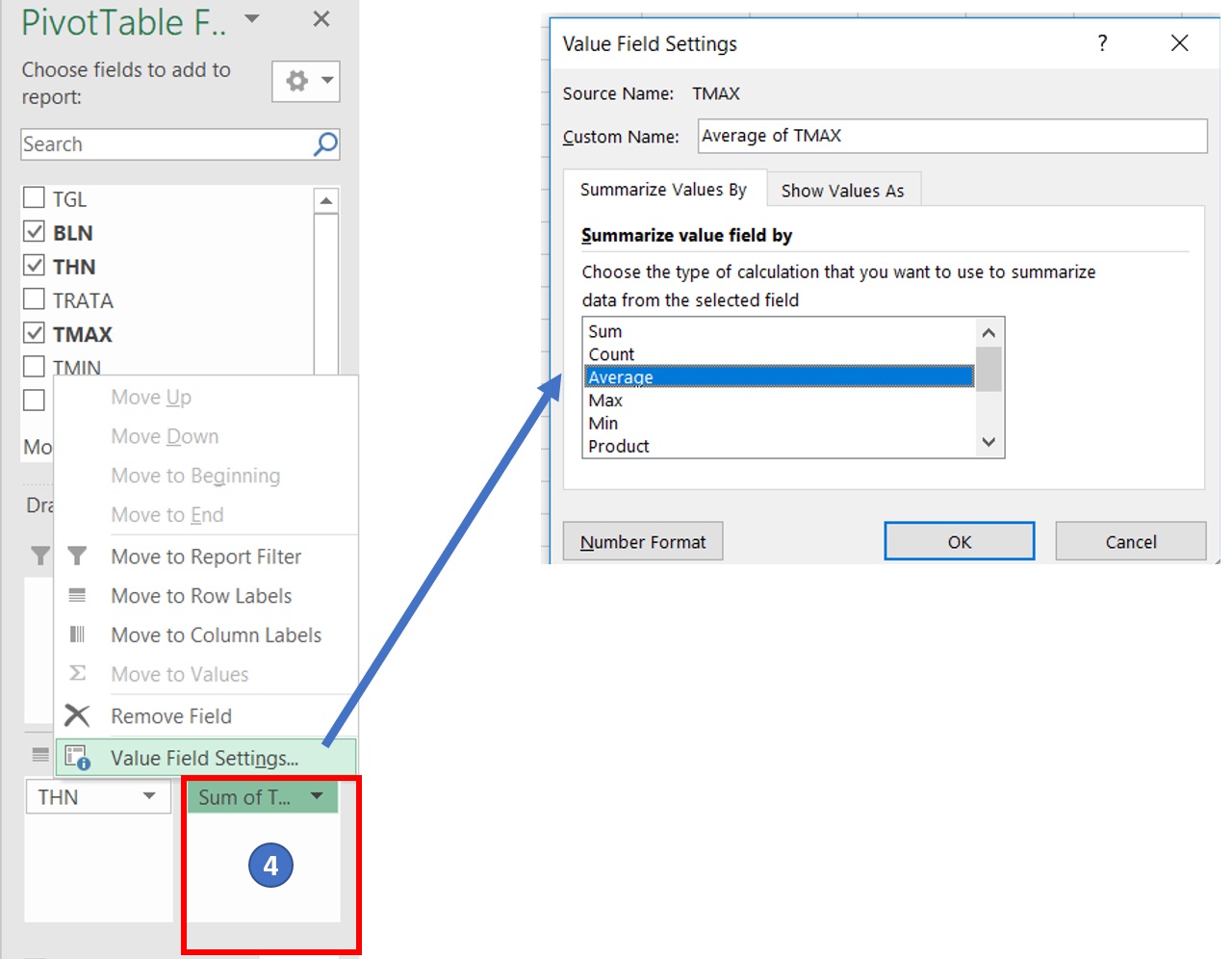Choose Move to Report Filter
The image size is (1232, 959).
coord(206,557)
